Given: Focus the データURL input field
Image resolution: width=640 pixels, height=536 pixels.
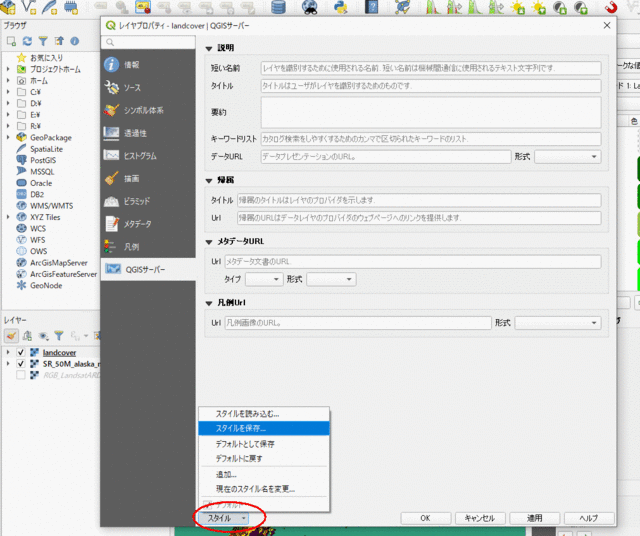Looking at the screenshot, I should (x=386, y=157).
